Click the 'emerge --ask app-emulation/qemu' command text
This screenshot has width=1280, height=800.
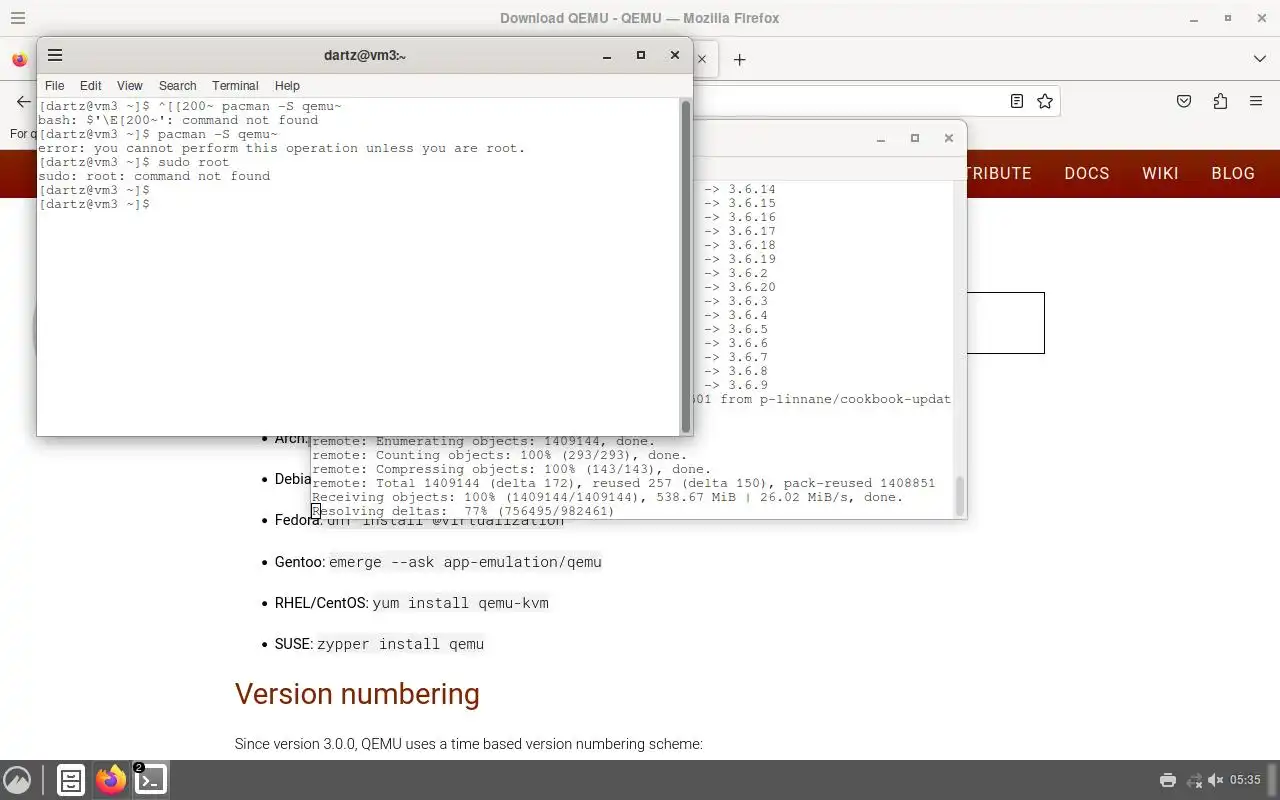pyautogui.click(x=465, y=562)
